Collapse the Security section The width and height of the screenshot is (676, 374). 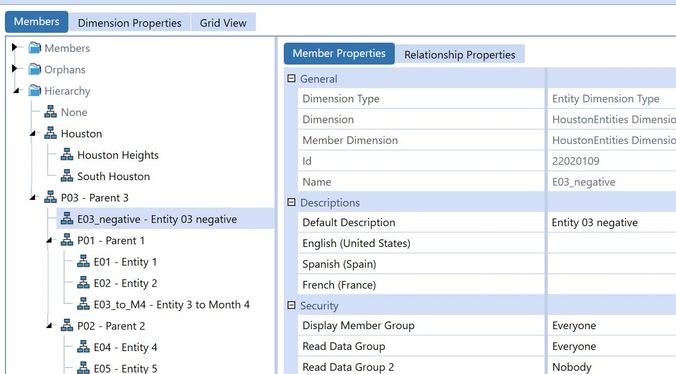(291, 305)
